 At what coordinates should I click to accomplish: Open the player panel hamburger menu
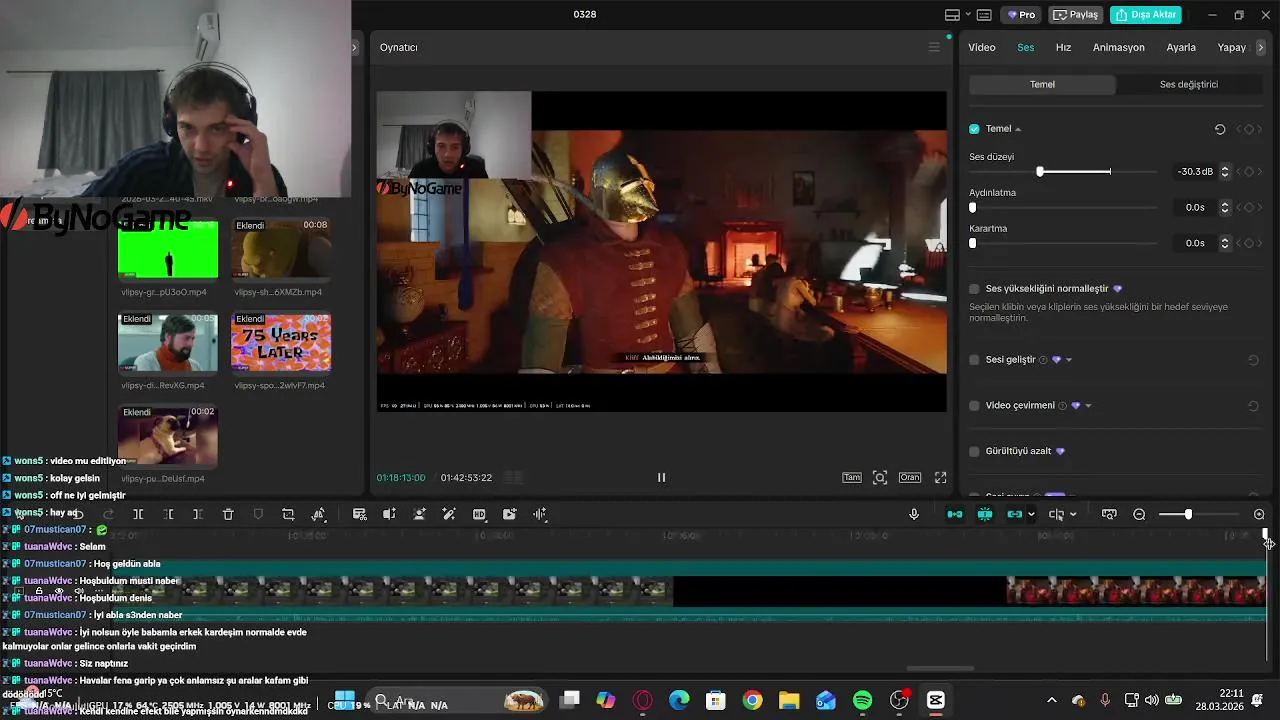934,47
